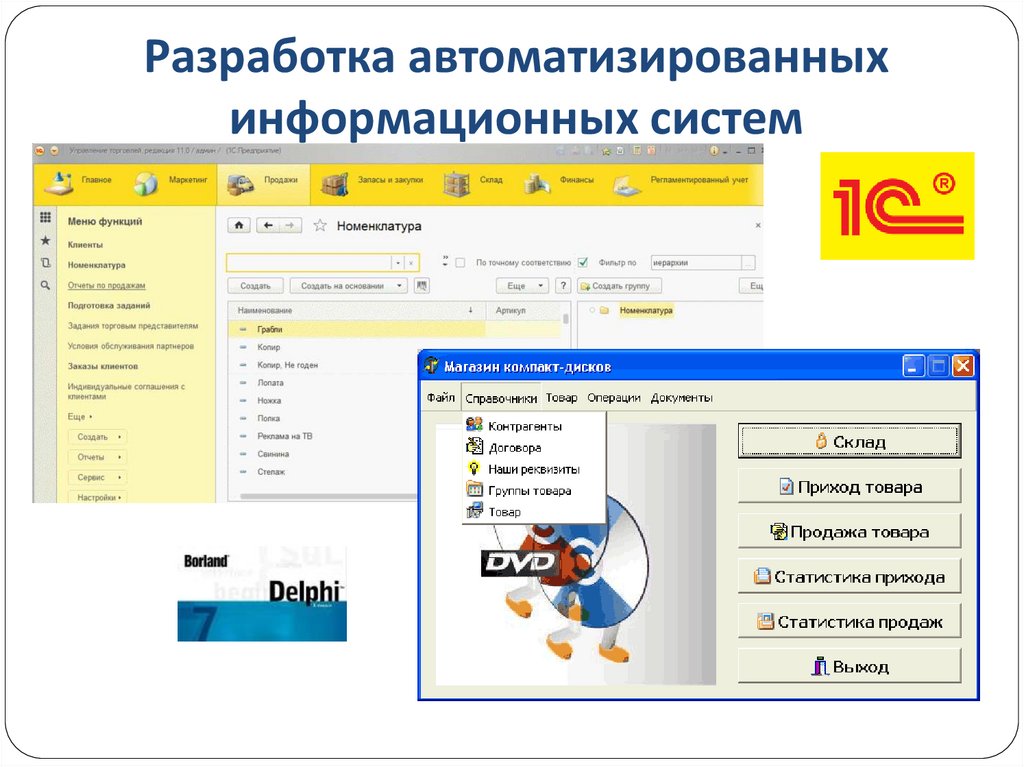Click the list view icon beside Создать на основании
This screenshot has width=1024, height=767.
(422, 286)
